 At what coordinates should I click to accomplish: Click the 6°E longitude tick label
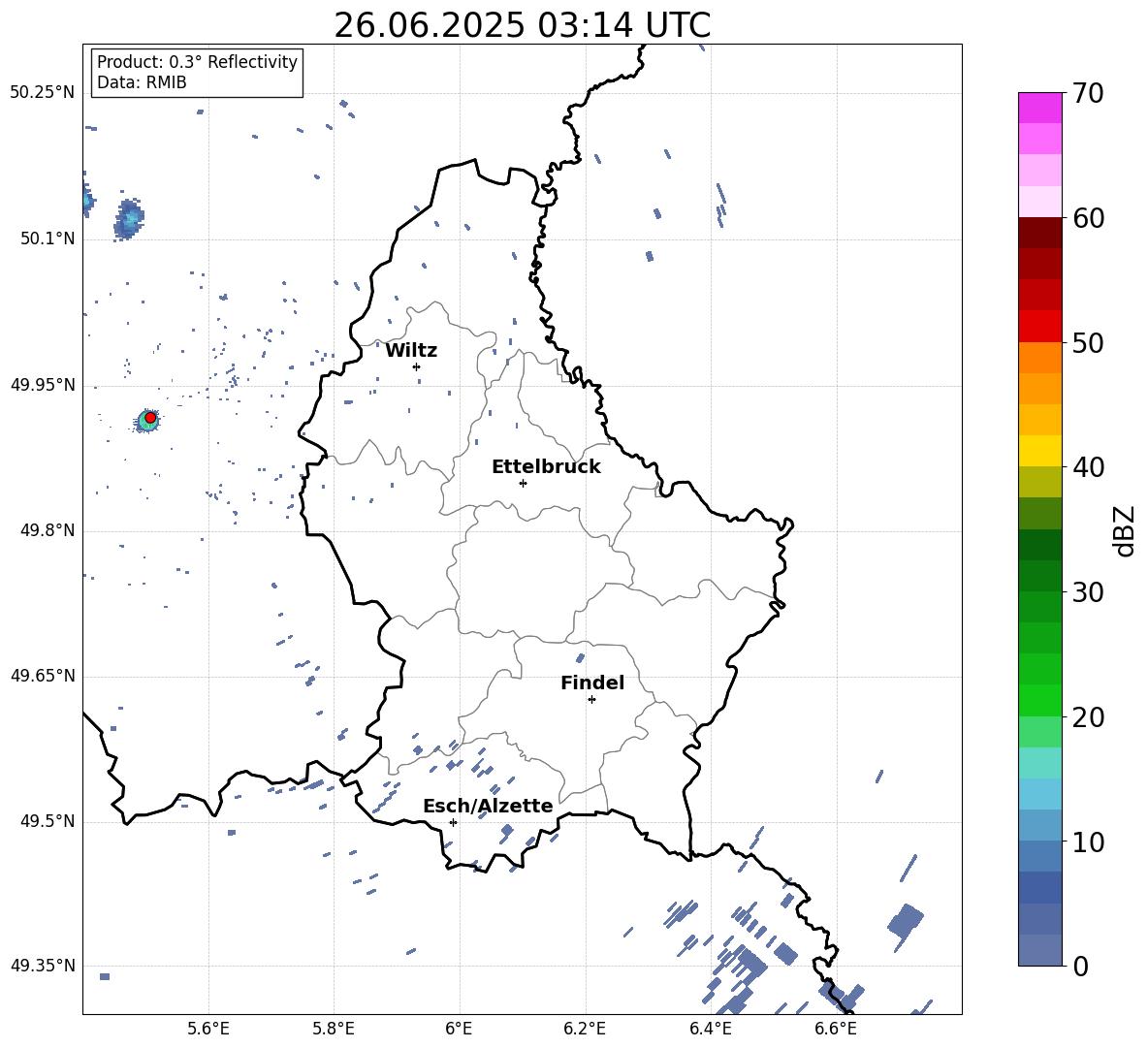pyautogui.click(x=459, y=1029)
